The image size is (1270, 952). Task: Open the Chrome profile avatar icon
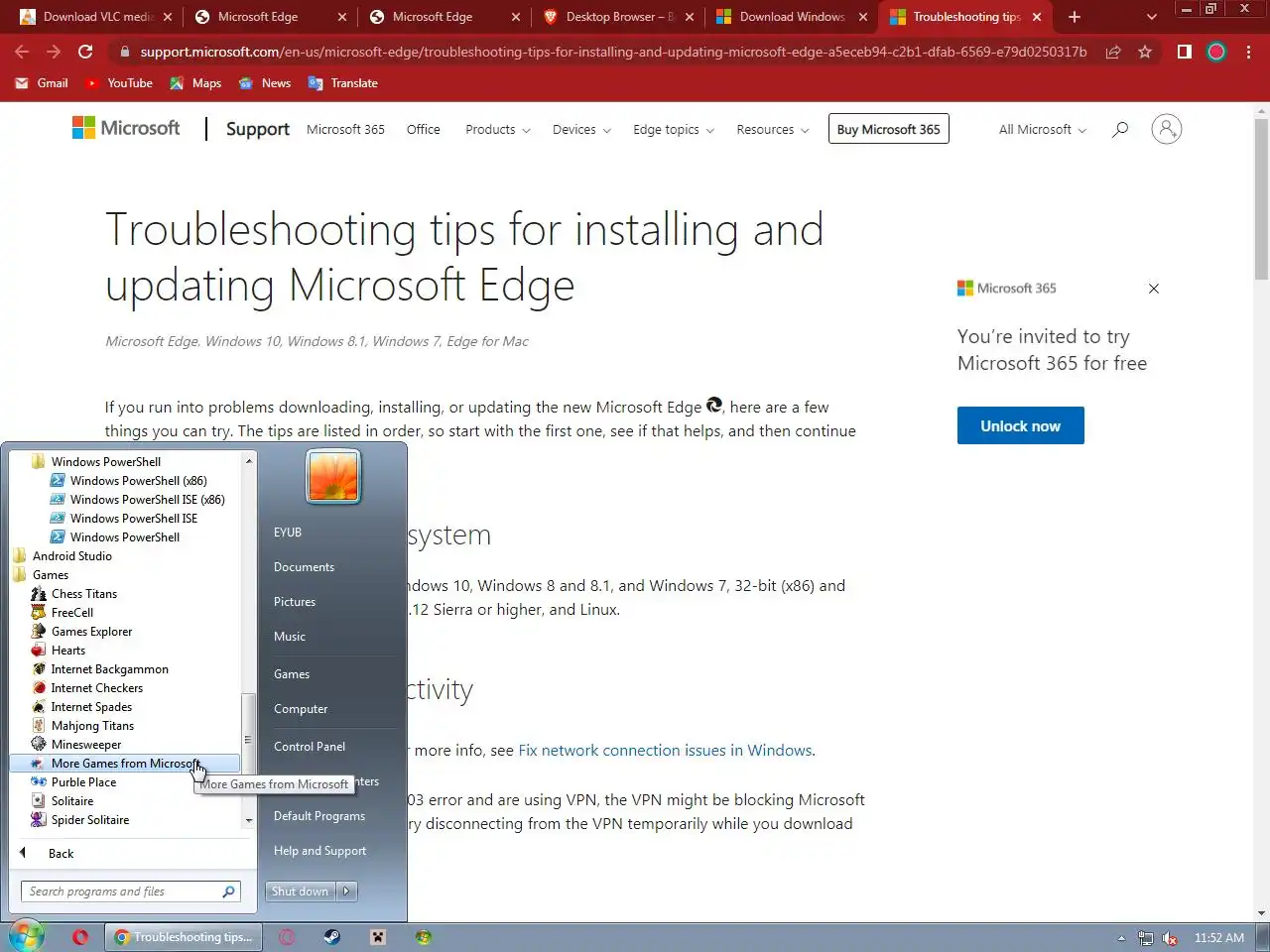click(x=1216, y=52)
